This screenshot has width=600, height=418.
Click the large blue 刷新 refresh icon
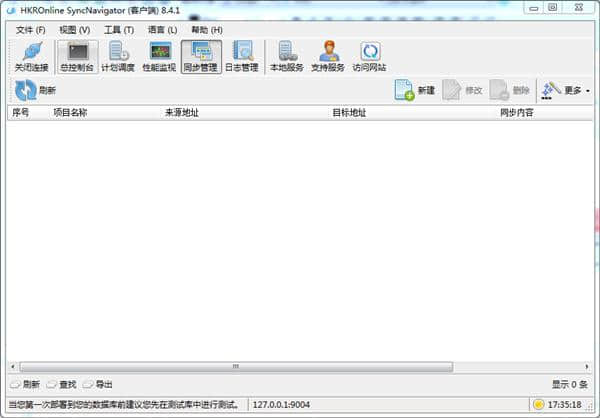pos(26,90)
